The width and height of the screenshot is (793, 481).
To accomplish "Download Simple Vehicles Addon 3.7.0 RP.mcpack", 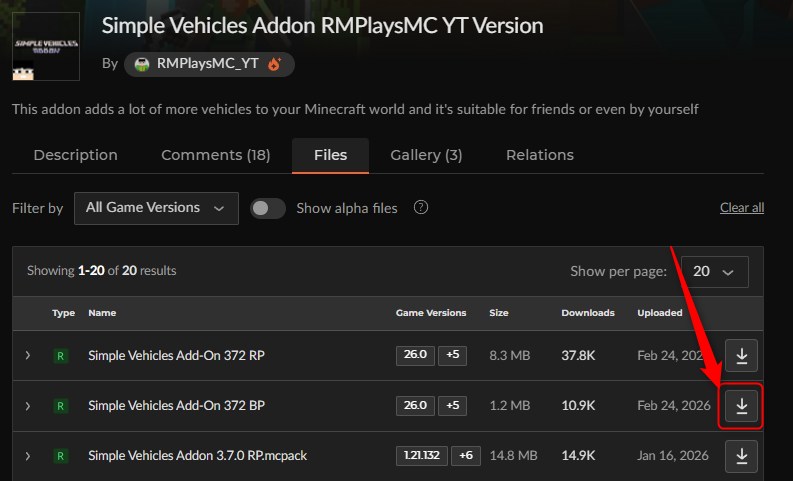I will pos(741,456).
